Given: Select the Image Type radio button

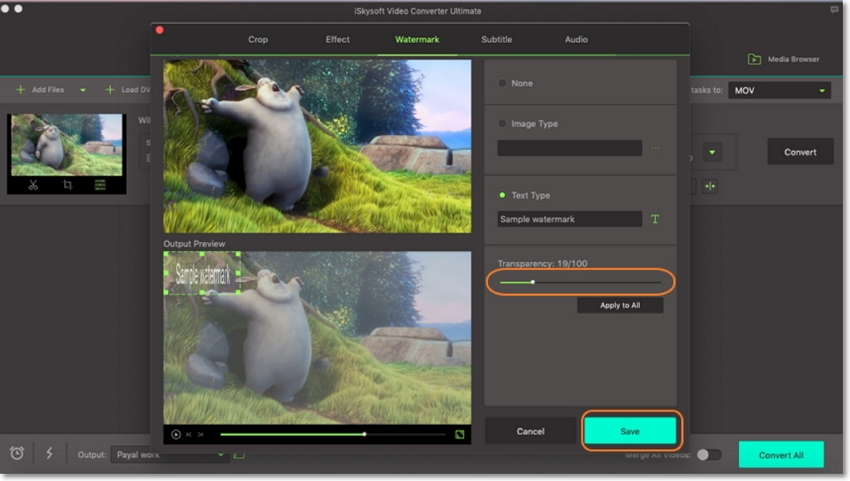Looking at the screenshot, I should click(x=502, y=124).
